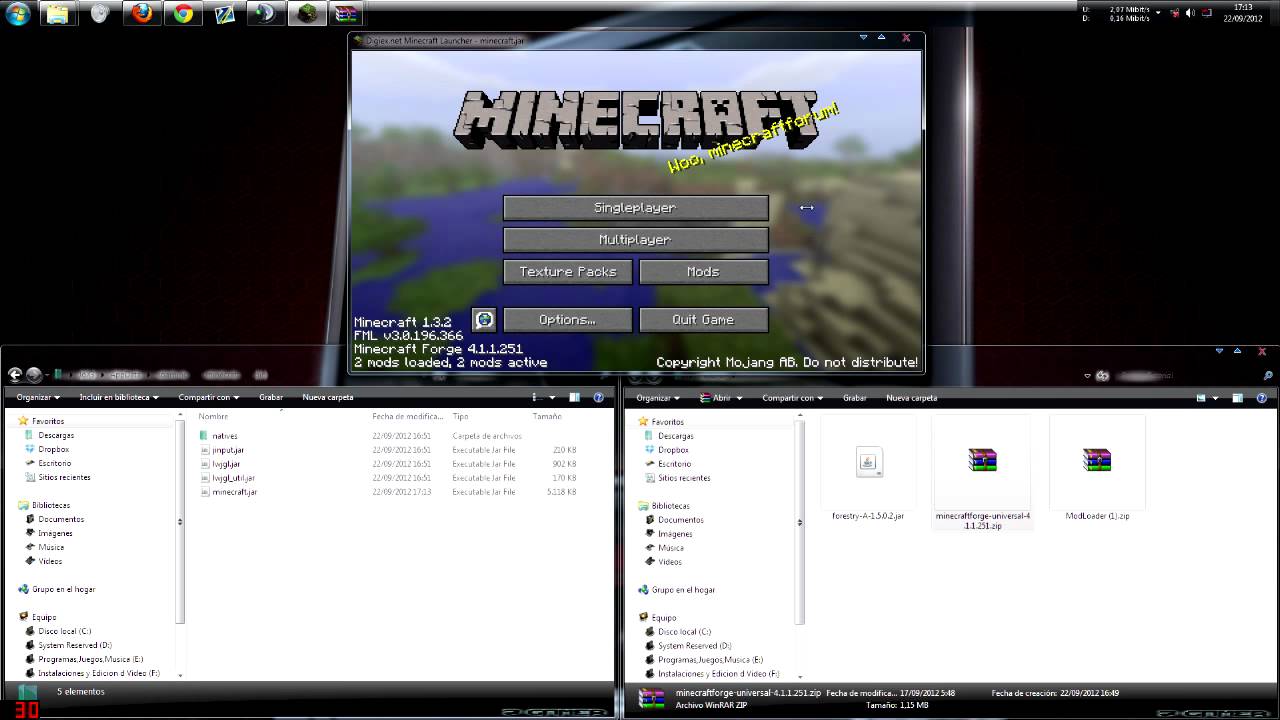Open Escritorio in right Explorer sidebar
1280x720 pixels.
pos(675,464)
